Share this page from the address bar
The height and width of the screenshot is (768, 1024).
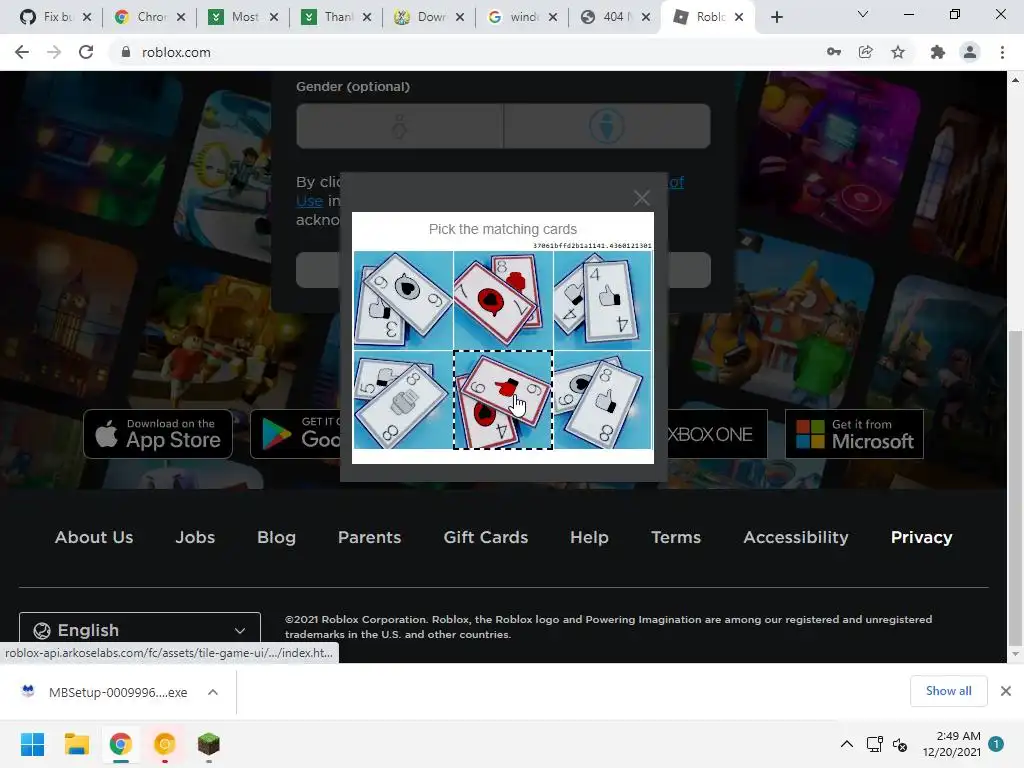point(866,52)
